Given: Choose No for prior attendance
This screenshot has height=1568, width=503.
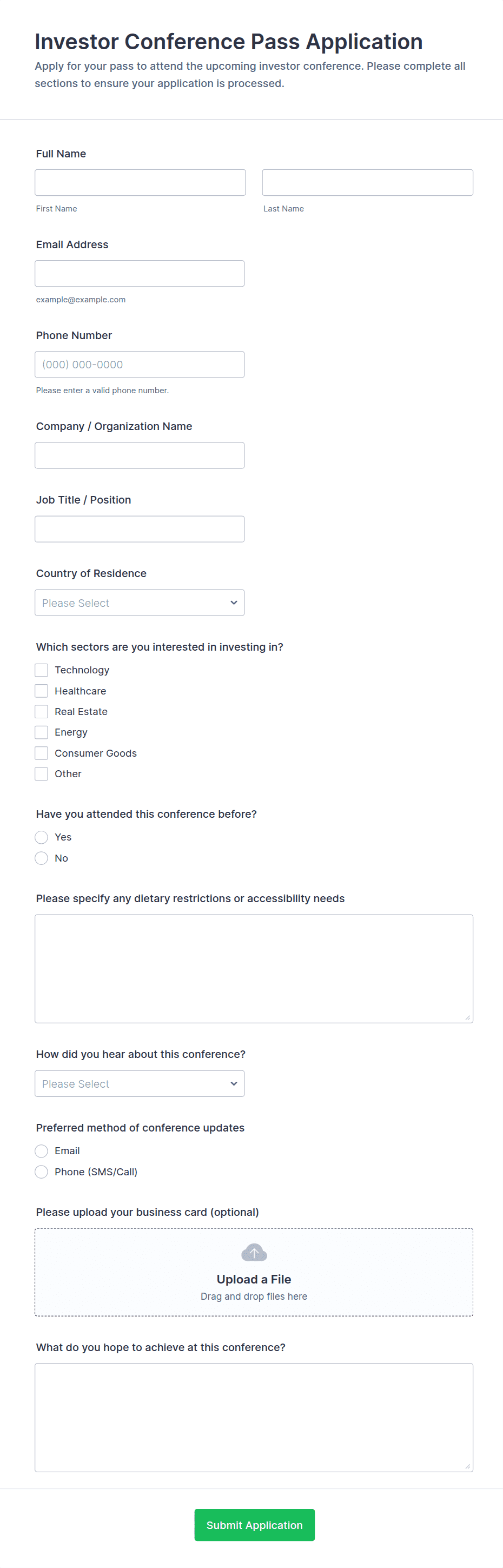Looking at the screenshot, I should 42,858.
